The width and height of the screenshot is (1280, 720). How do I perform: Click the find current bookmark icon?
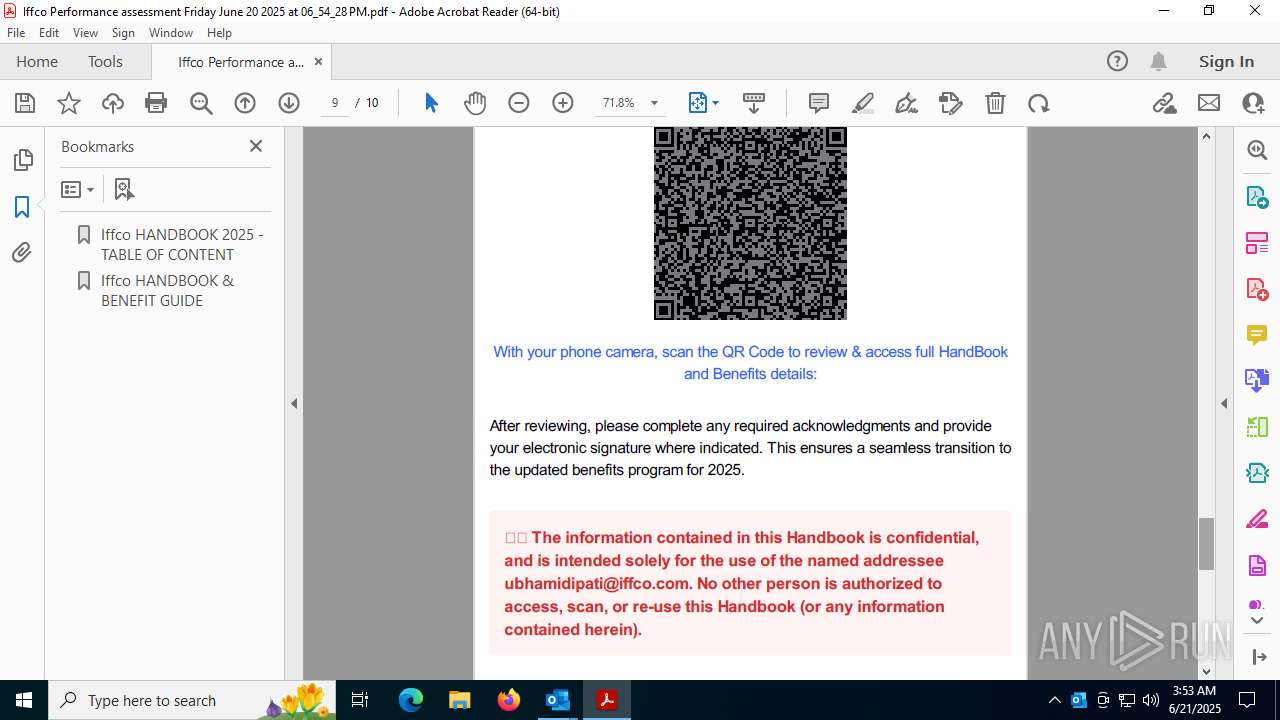(x=124, y=189)
